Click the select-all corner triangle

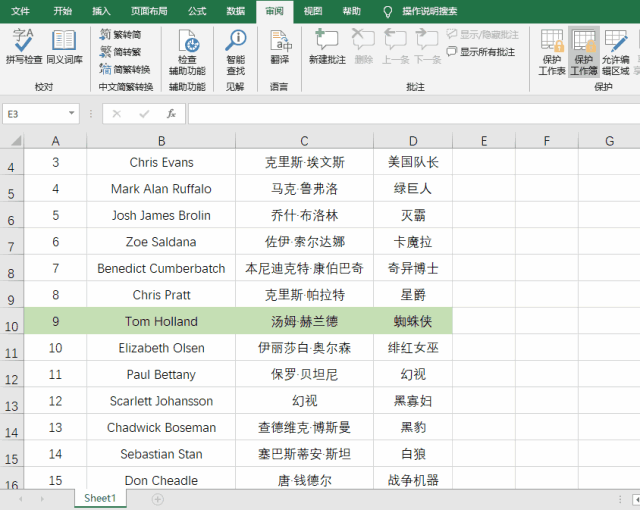tap(16, 141)
